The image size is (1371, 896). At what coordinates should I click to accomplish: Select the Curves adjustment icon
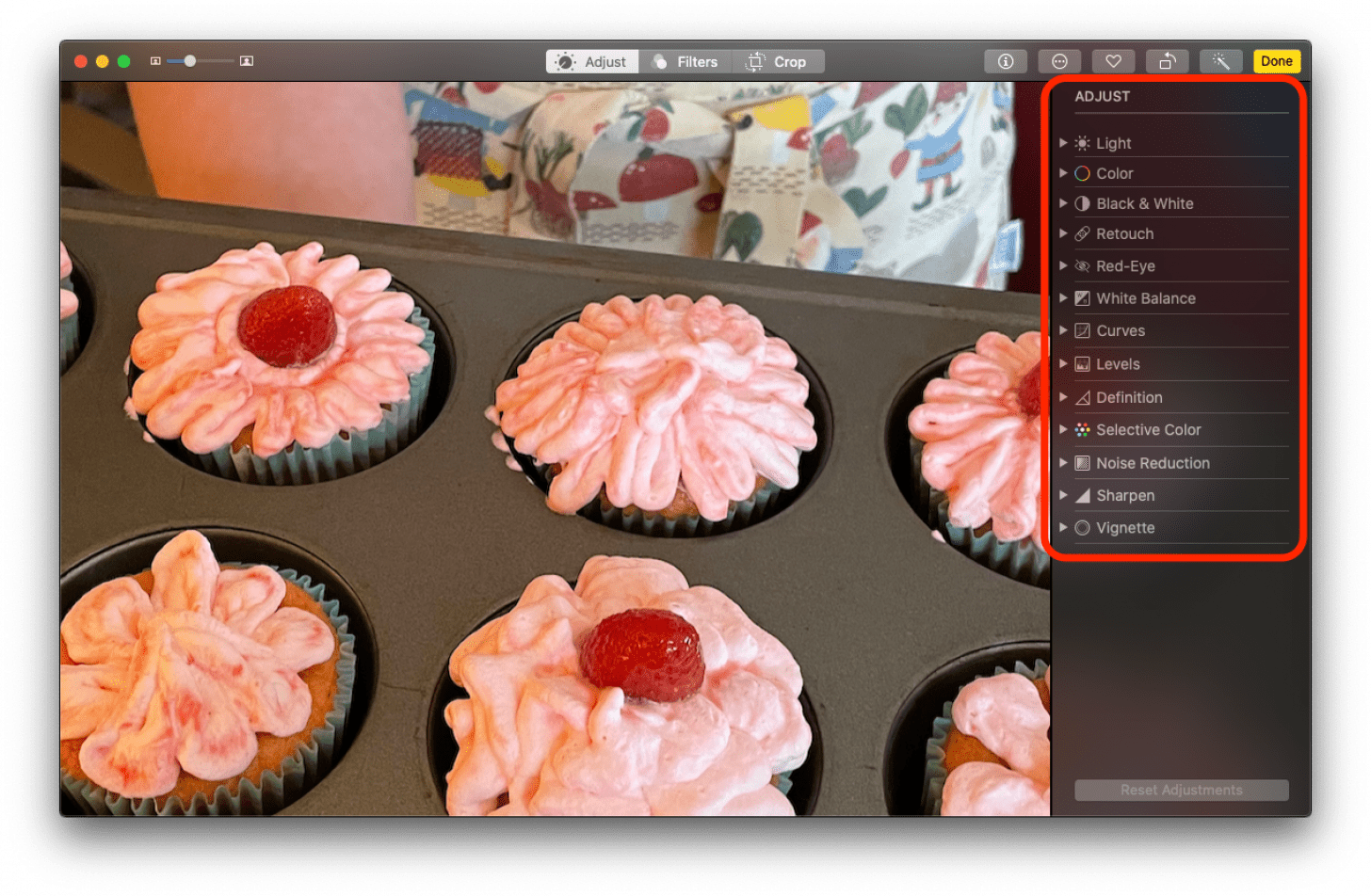click(1082, 329)
